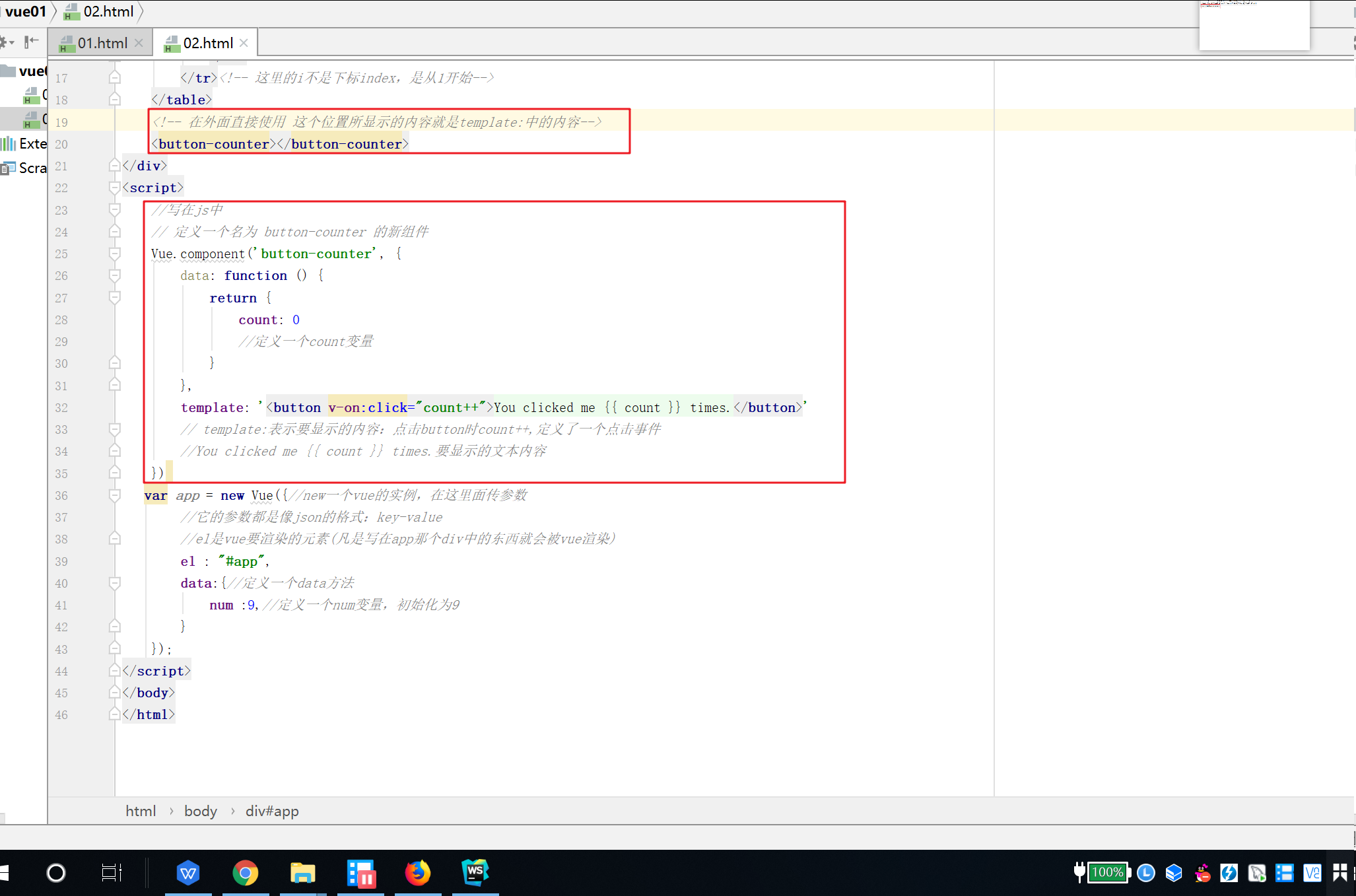This screenshot has height=896, width=1356.
Task: Open the blue shield W app on taskbar
Action: 188,873
